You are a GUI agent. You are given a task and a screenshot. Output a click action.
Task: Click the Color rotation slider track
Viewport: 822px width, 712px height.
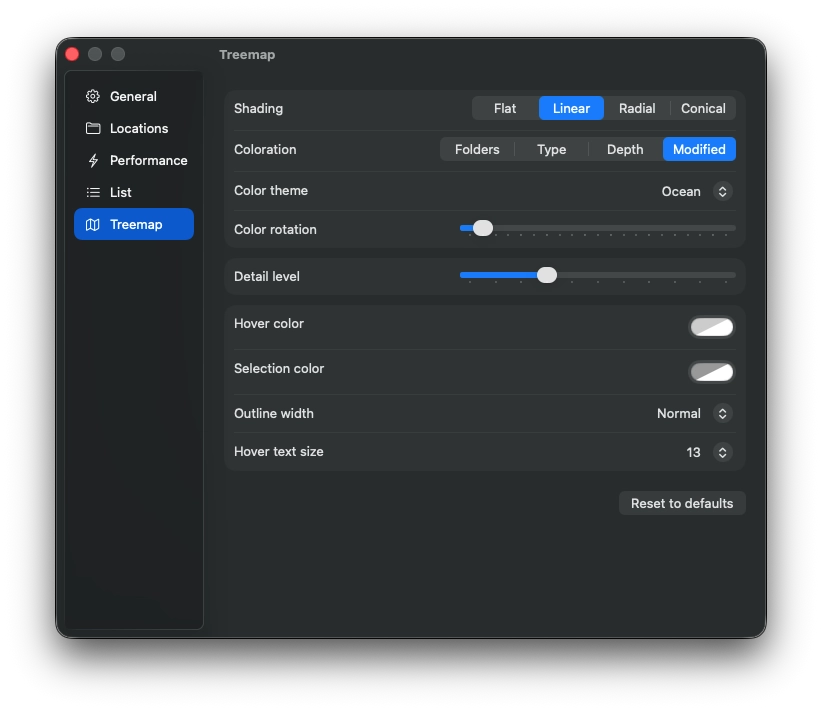tap(598, 228)
